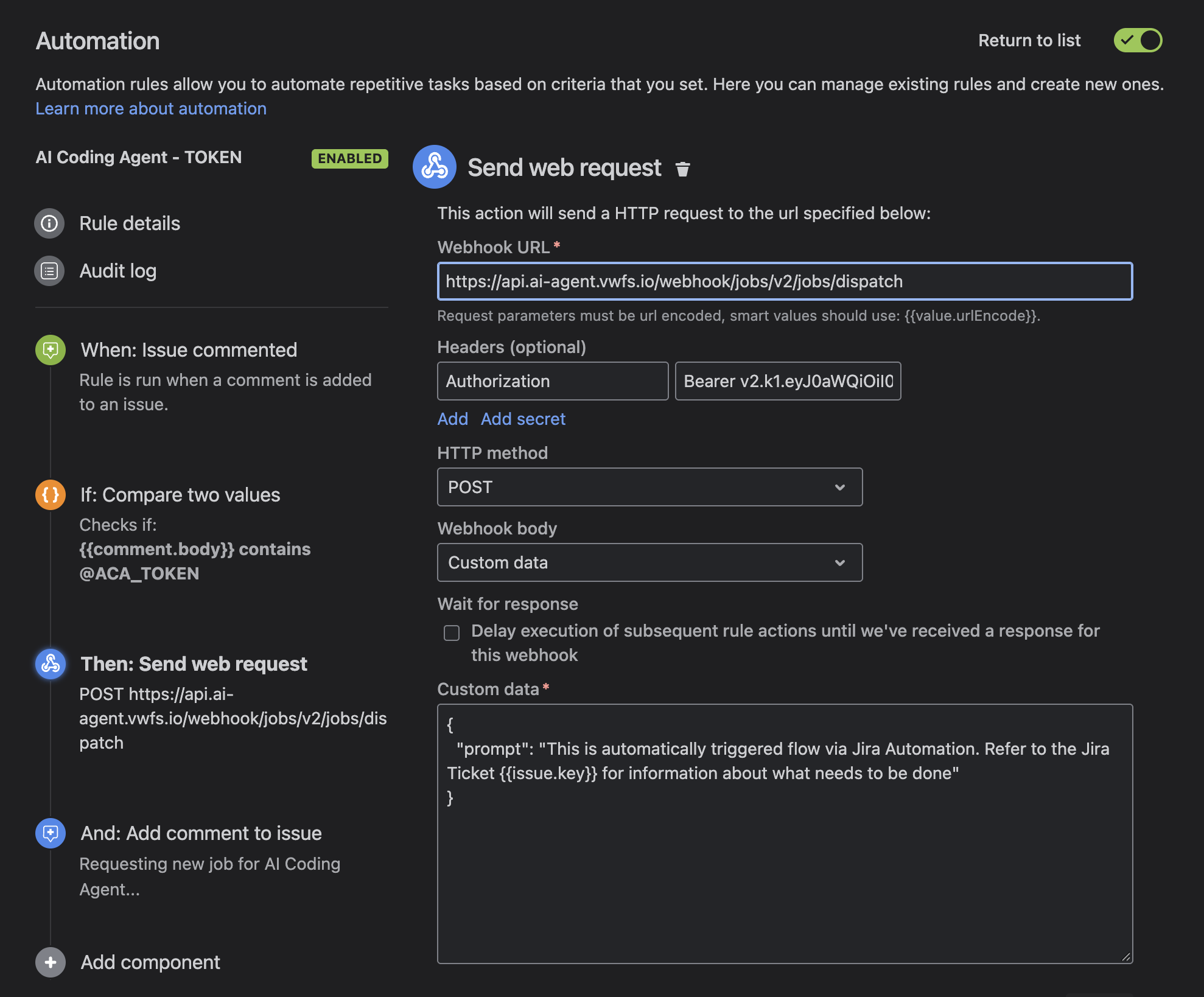This screenshot has width=1204, height=997.
Task: Focus the Webhook URL input field
Action: [x=785, y=281]
